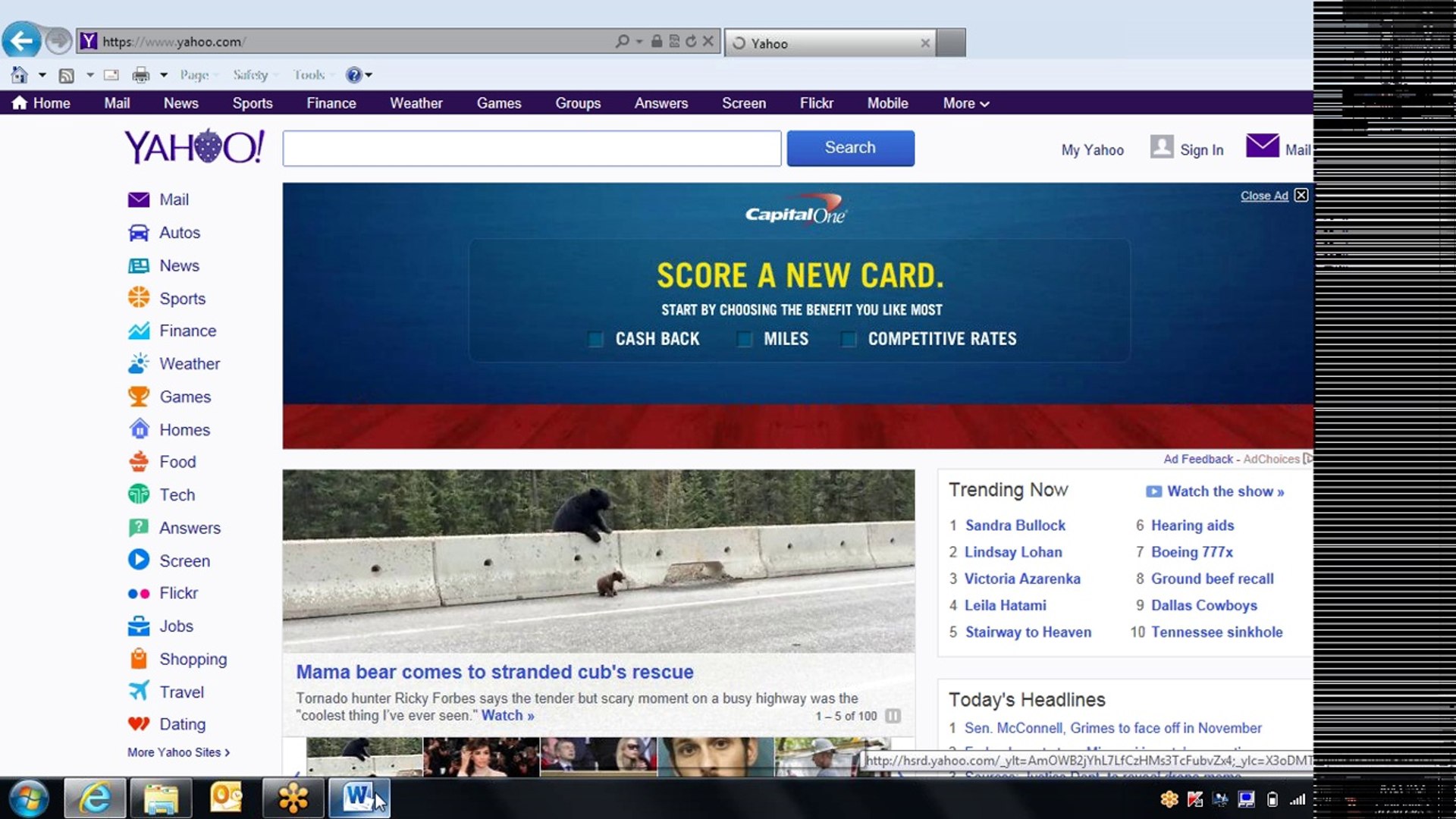Click the security lock icon in address bar

tap(657, 42)
